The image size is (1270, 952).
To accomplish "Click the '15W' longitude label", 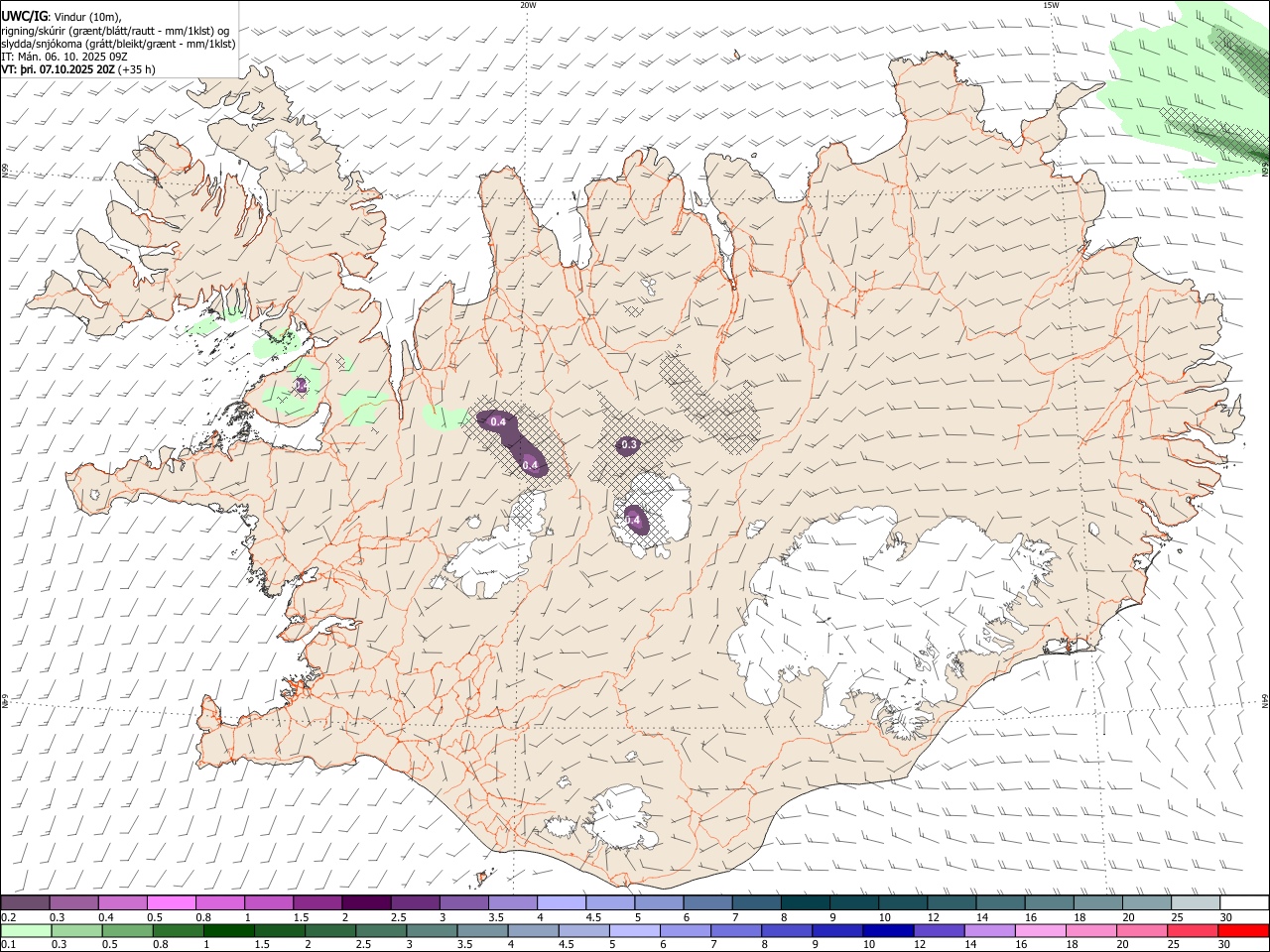I will 1051,5.
